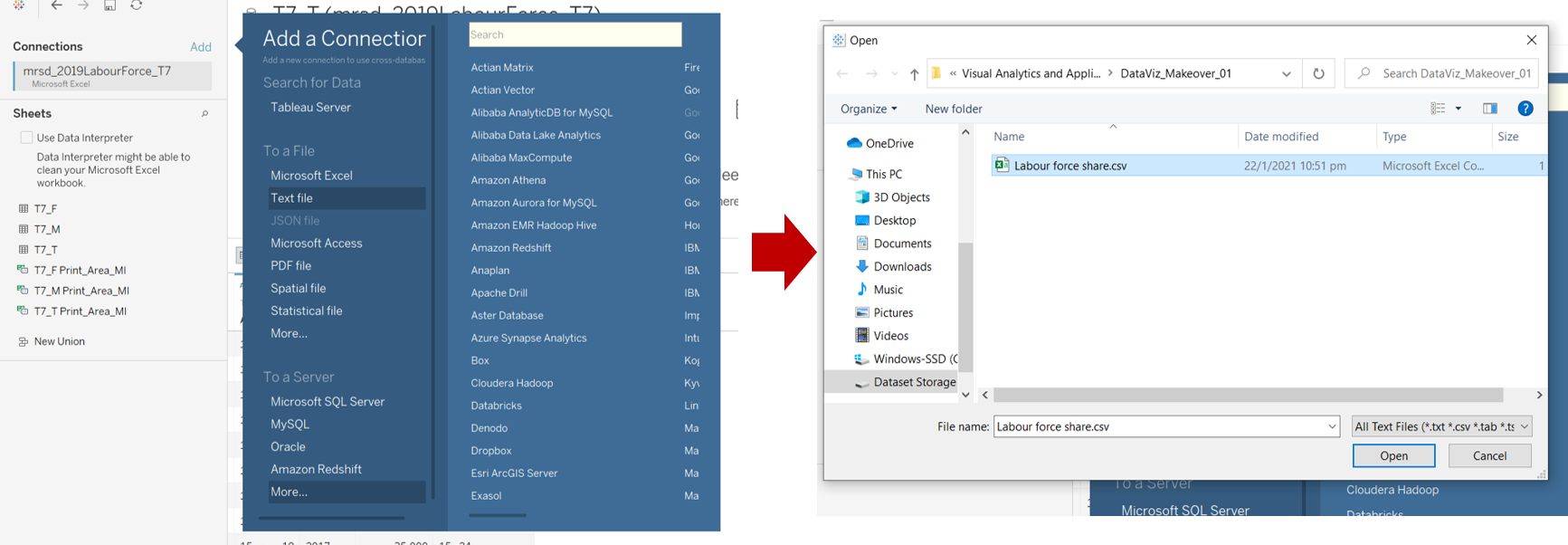Enable the Use Data Interpreter checkbox
The height and width of the screenshot is (545, 1568).
pos(27,138)
